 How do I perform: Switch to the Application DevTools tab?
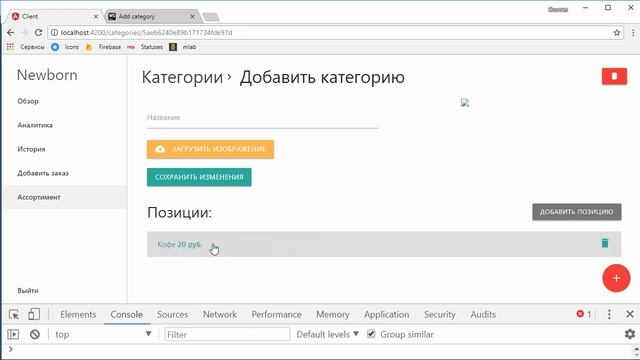(x=386, y=314)
